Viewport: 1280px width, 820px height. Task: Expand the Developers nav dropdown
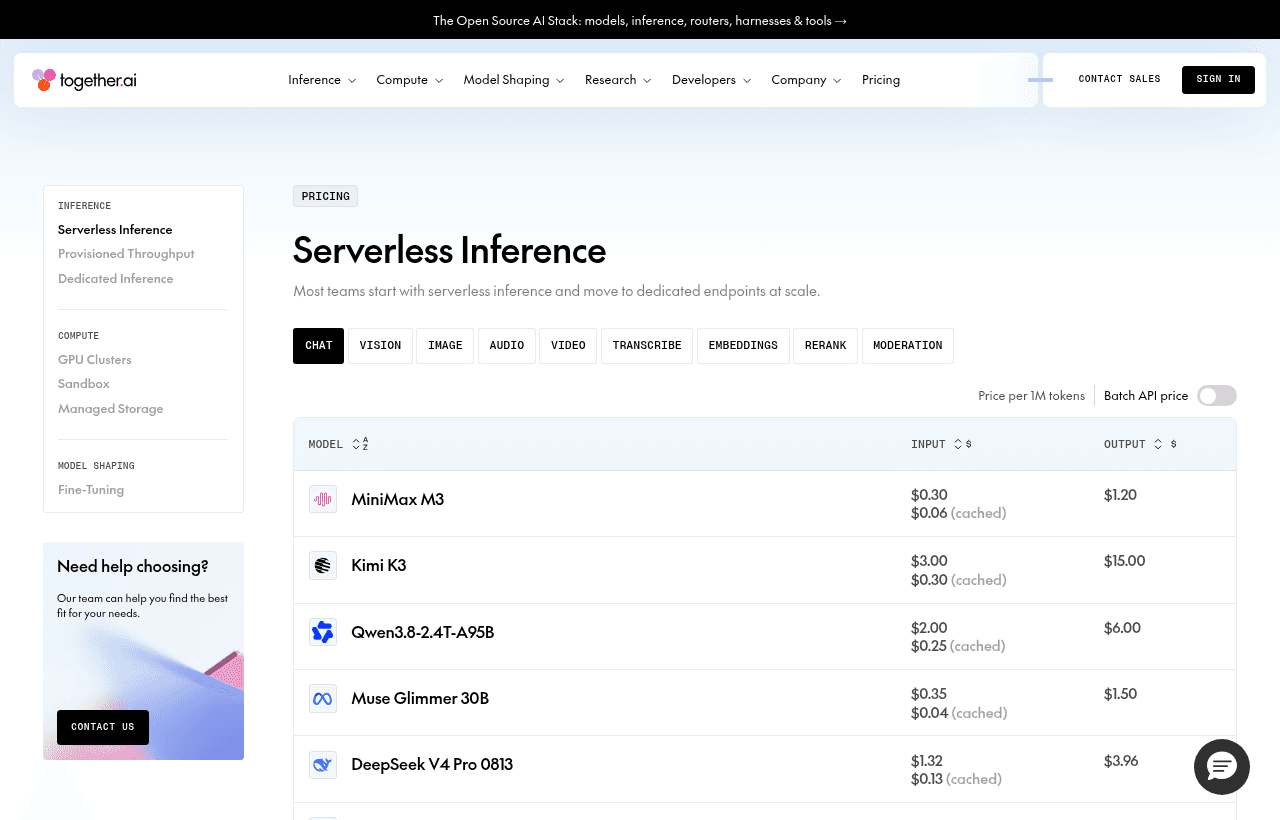(x=711, y=80)
